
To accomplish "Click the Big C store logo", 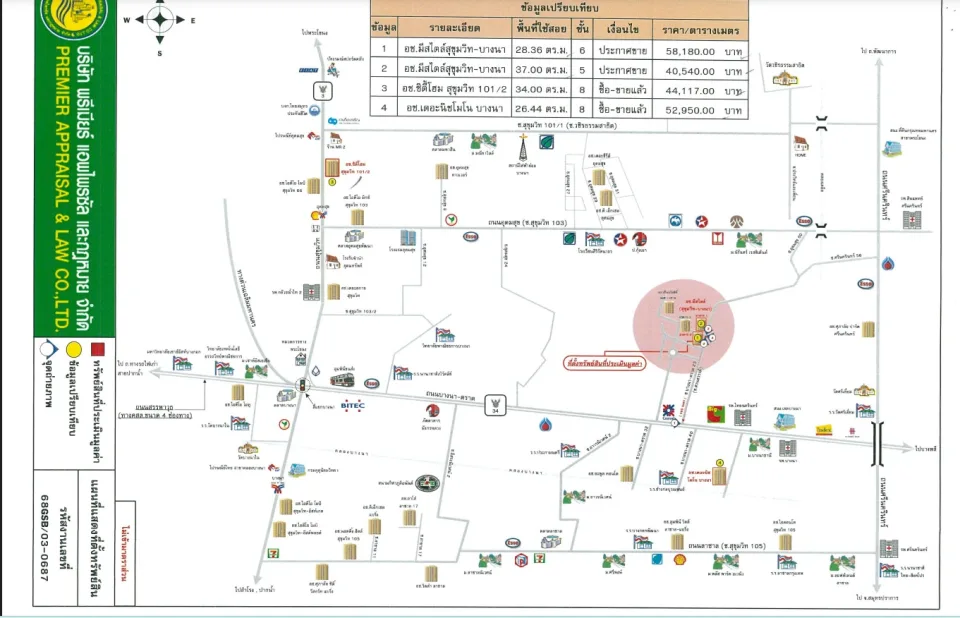I will click(x=715, y=415).
